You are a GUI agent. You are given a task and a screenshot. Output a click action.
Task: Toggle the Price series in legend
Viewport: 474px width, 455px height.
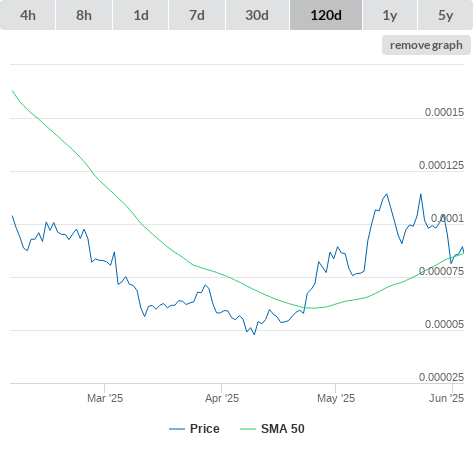click(194, 429)
